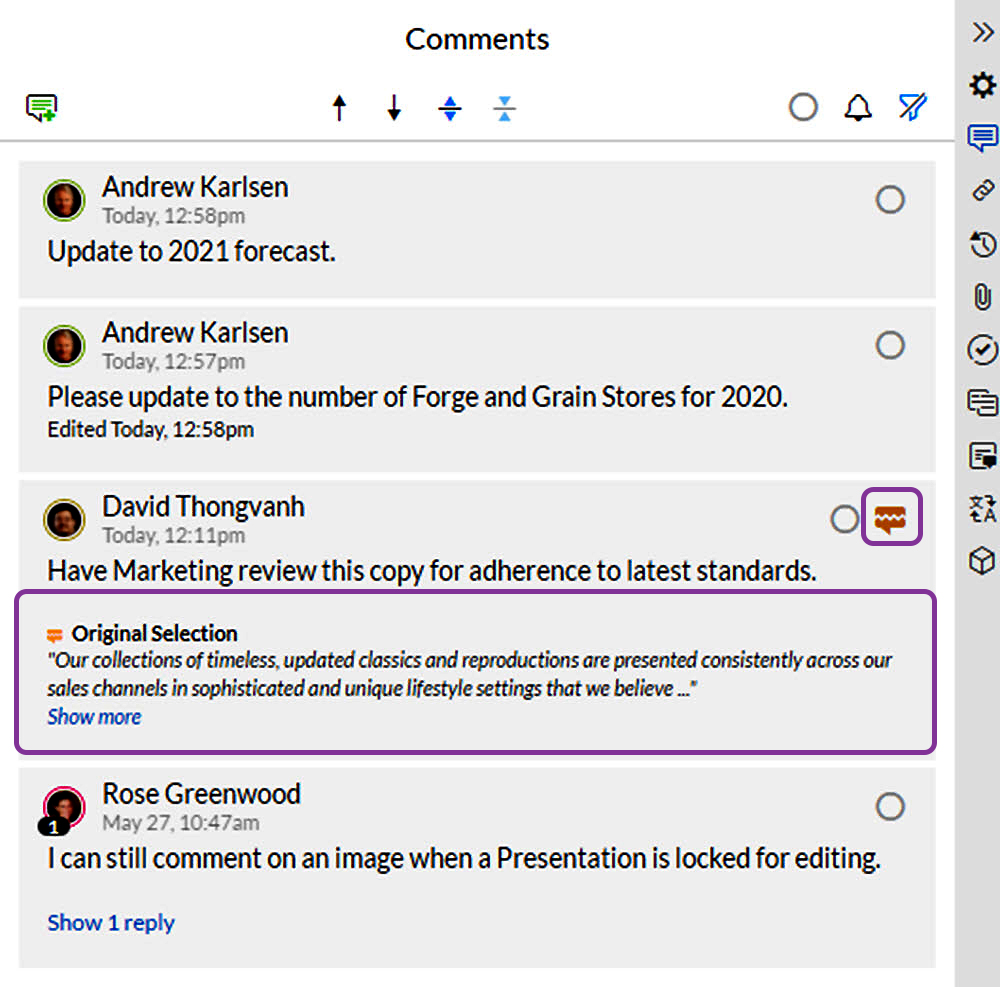Open the History panel icon

click(983, 244)
